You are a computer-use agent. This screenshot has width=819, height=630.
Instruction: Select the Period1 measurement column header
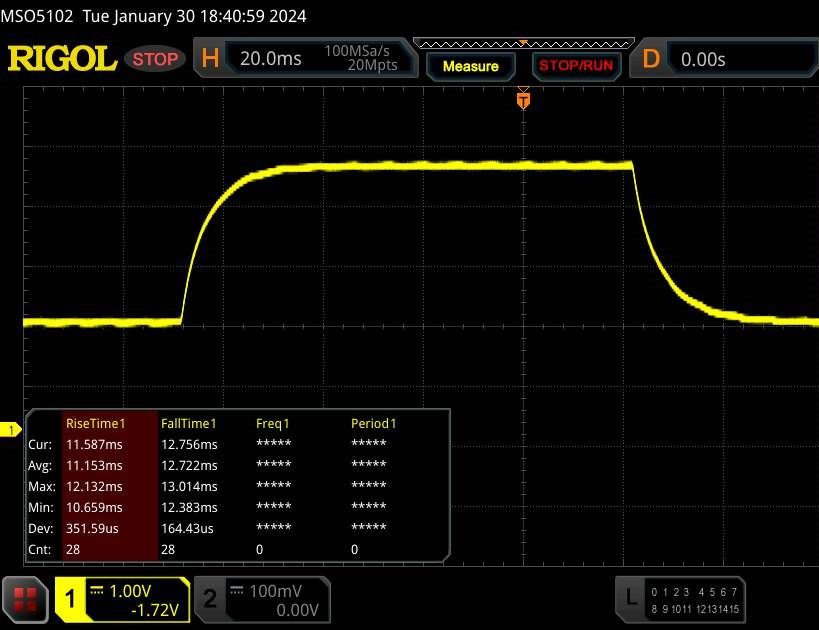(373, 424)
